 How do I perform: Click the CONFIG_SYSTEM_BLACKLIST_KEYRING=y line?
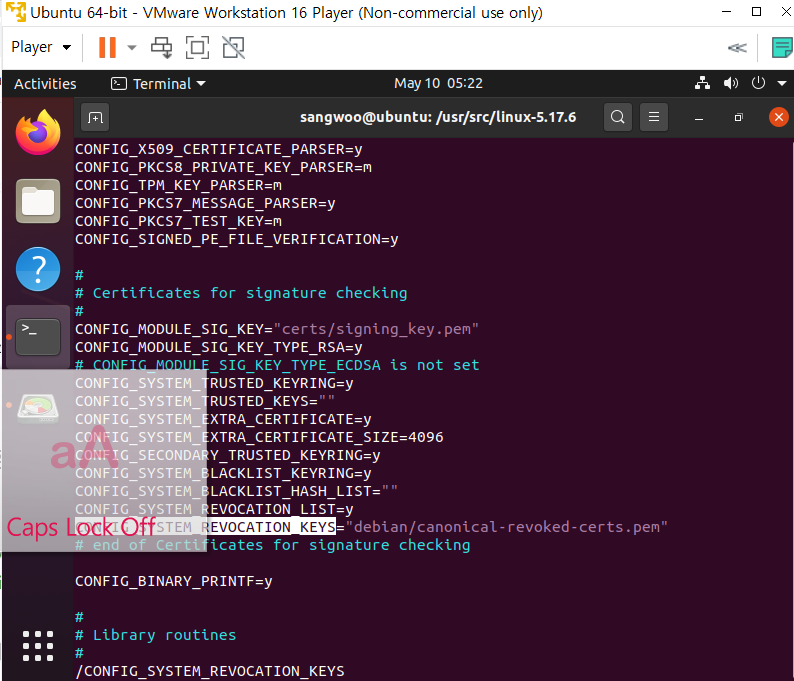point(223,473)
